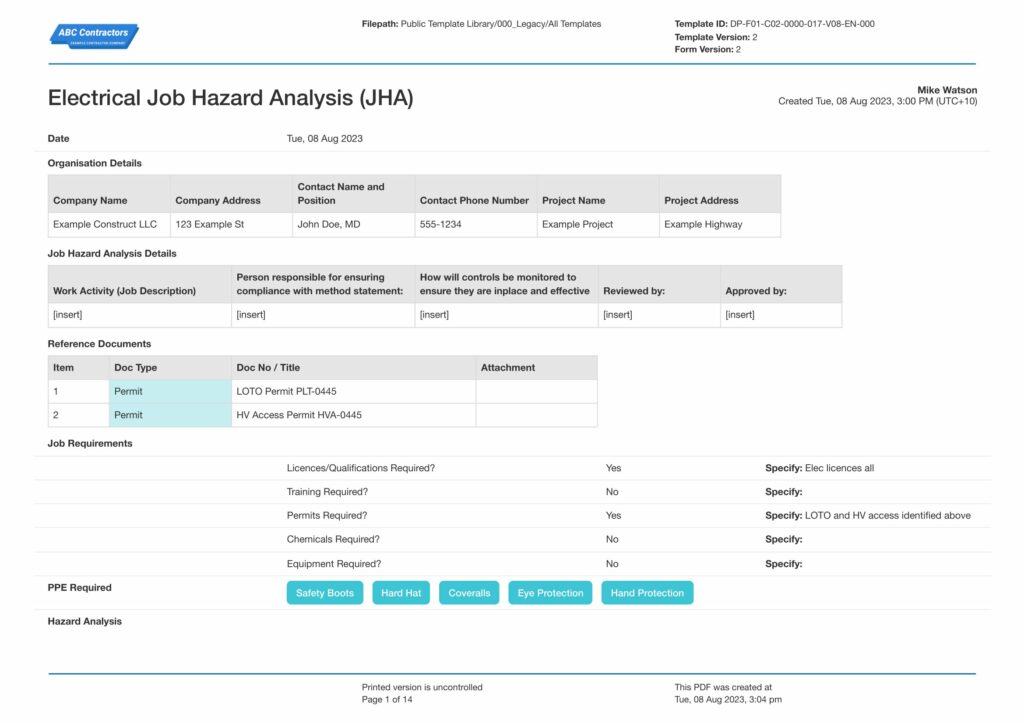Click the PPE Required label

tap(80, 588)
